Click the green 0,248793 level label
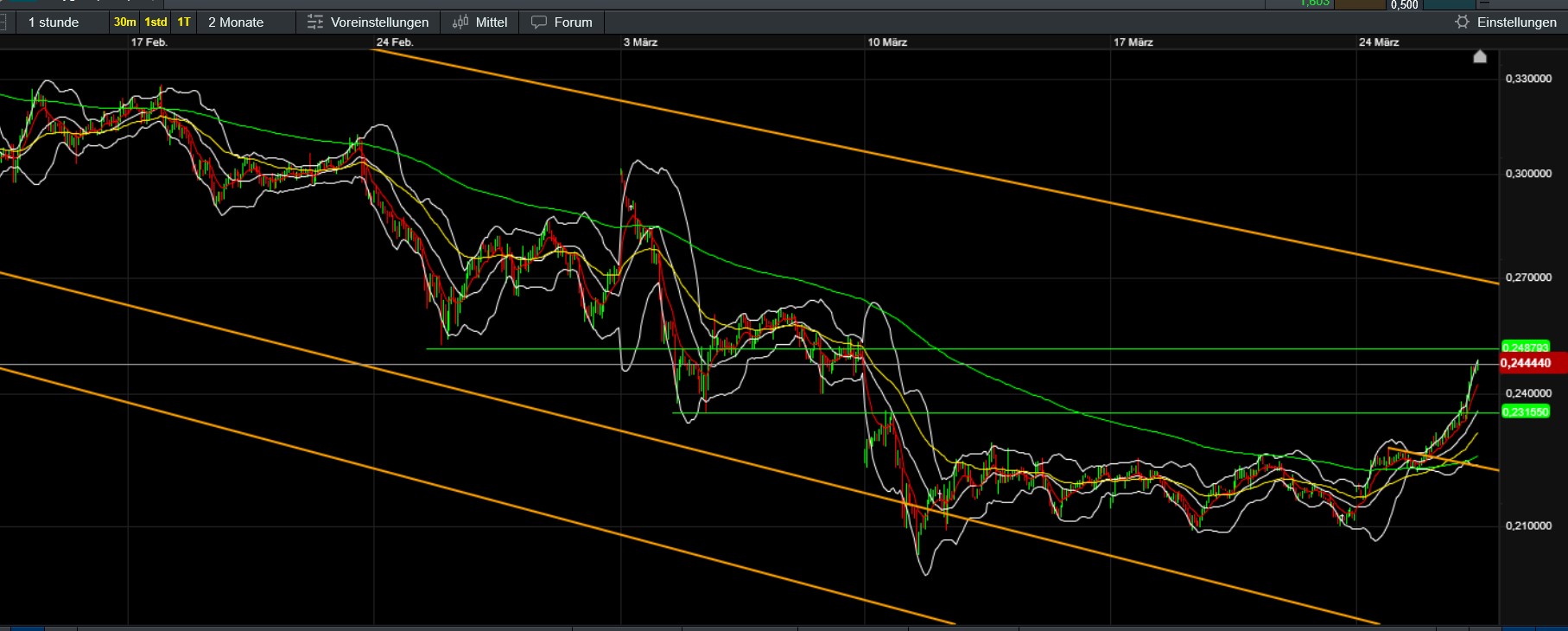This screenshot has width=1568, height=631. pos(1526,347)
